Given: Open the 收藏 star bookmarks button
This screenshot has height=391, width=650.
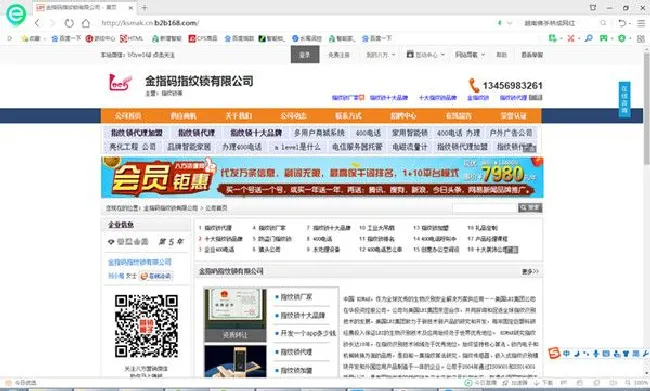Looking at the screenshot, I should [x=32, y=39].
